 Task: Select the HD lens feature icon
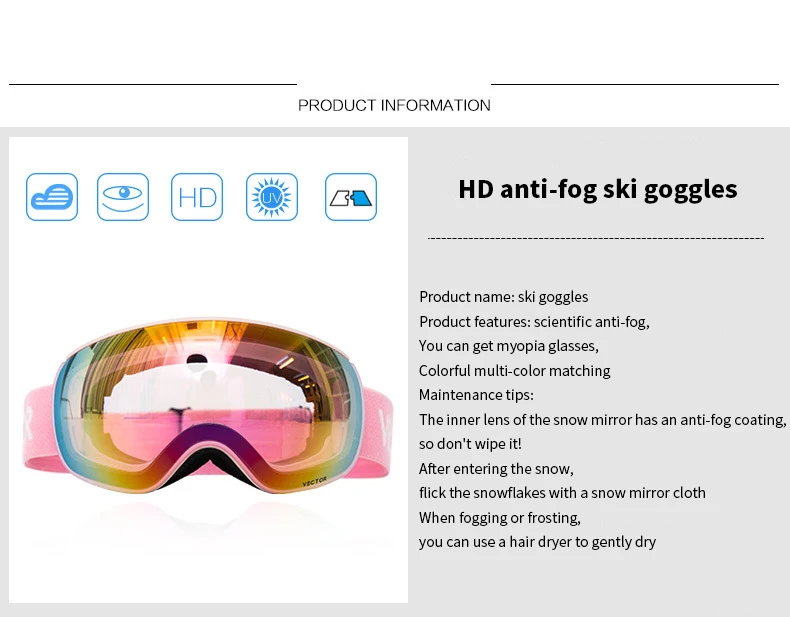pyautogui.click(x=197, y=197)
